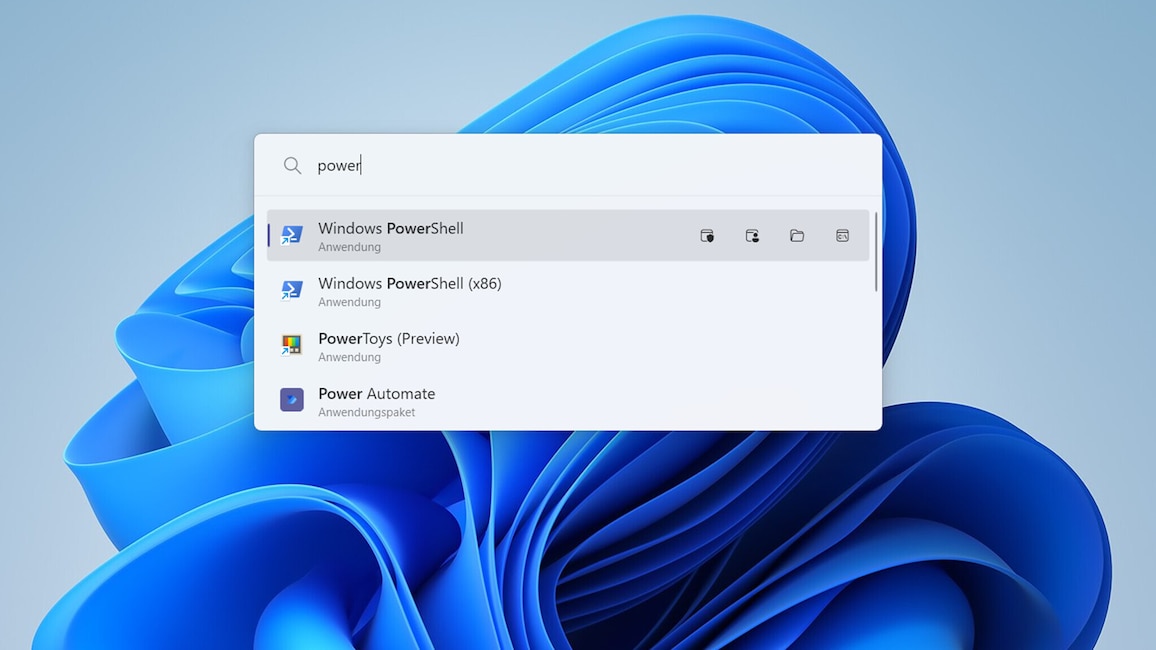Click the magnifying glass search icon
The width and height of the screenshot is (1156, 650).
(293, 165)
